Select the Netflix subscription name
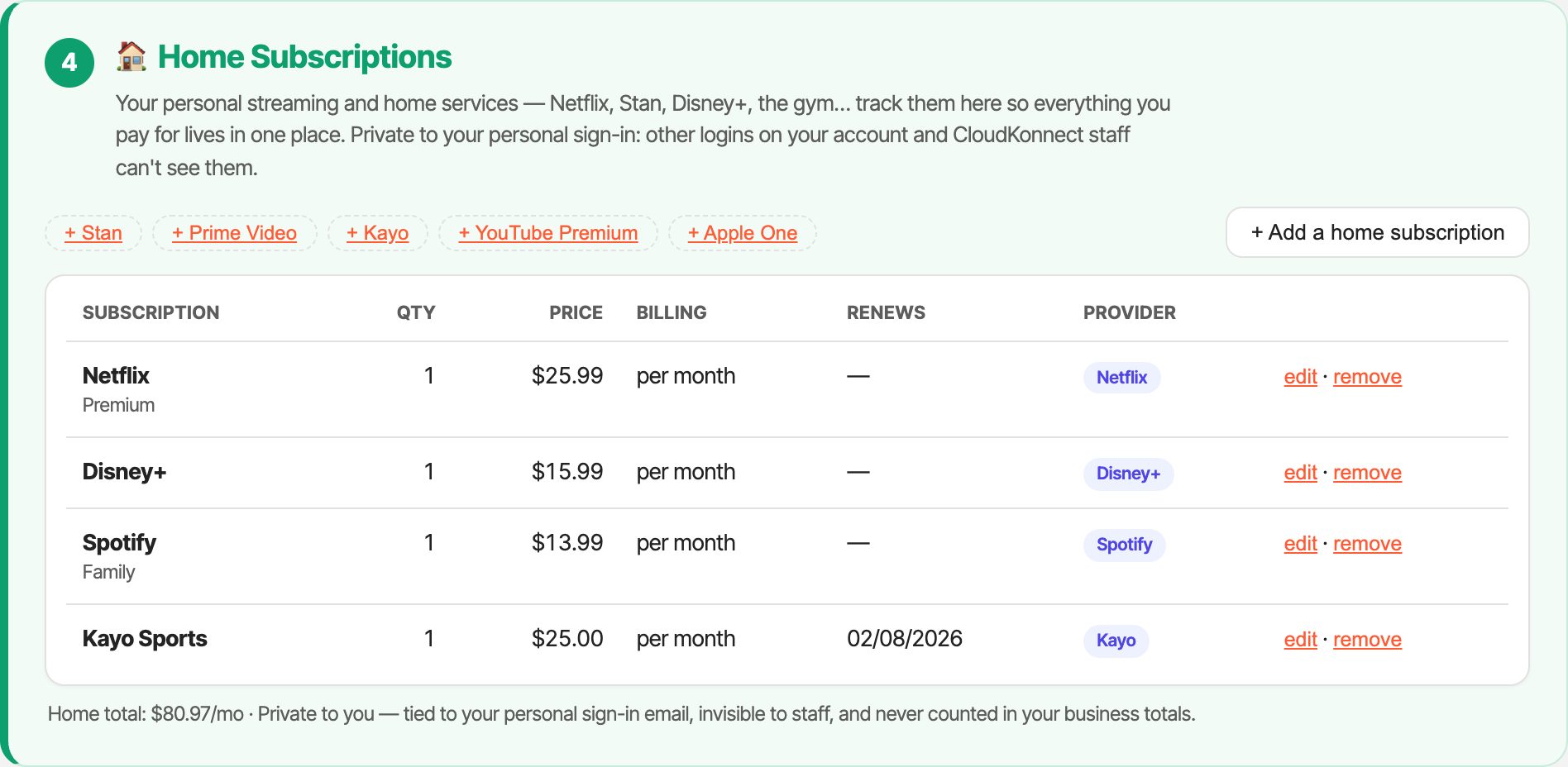This screenshot has height=767, width=1568. (x=116, y=376)
